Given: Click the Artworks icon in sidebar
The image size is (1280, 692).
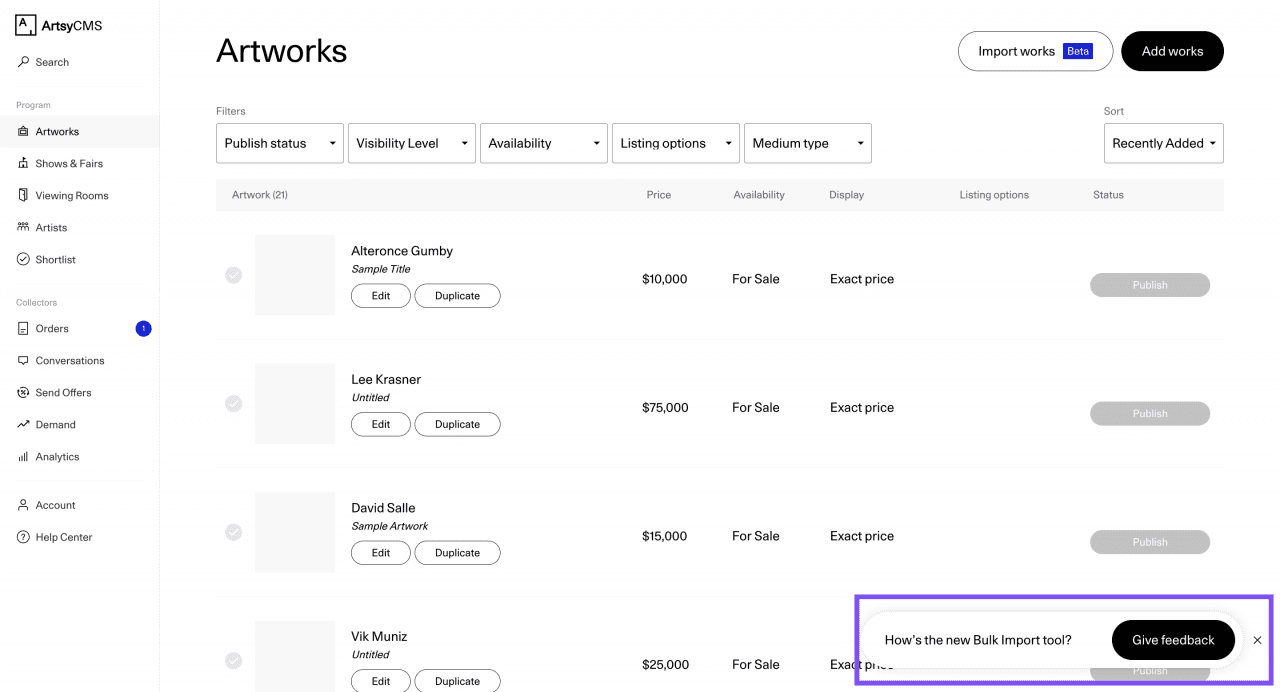Looking at the screenshot, I should click(24, 131).
